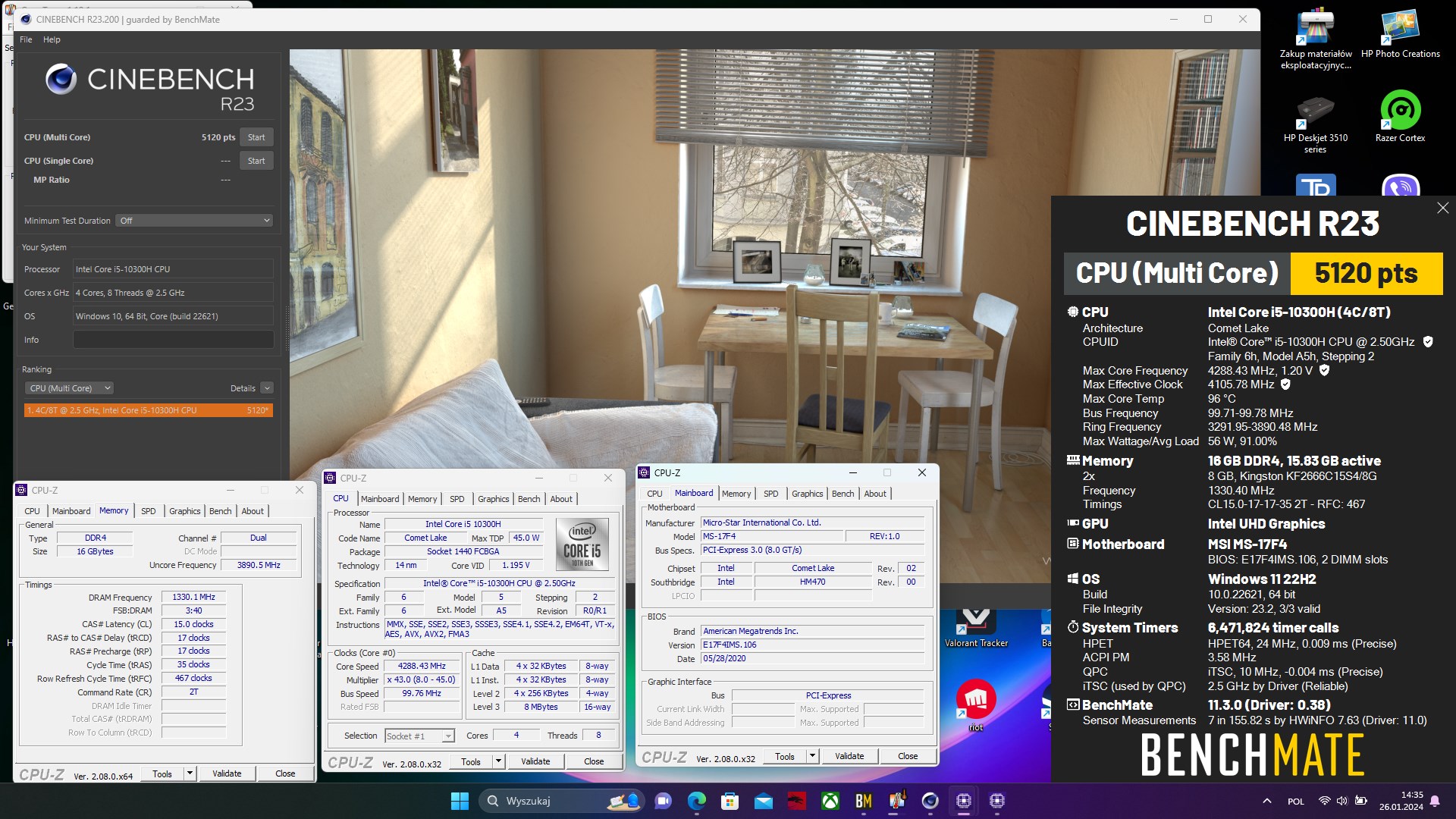Open Wi-Fi network status
Viewport: 1456px width, 819px height.
(x=1324, y=801)
